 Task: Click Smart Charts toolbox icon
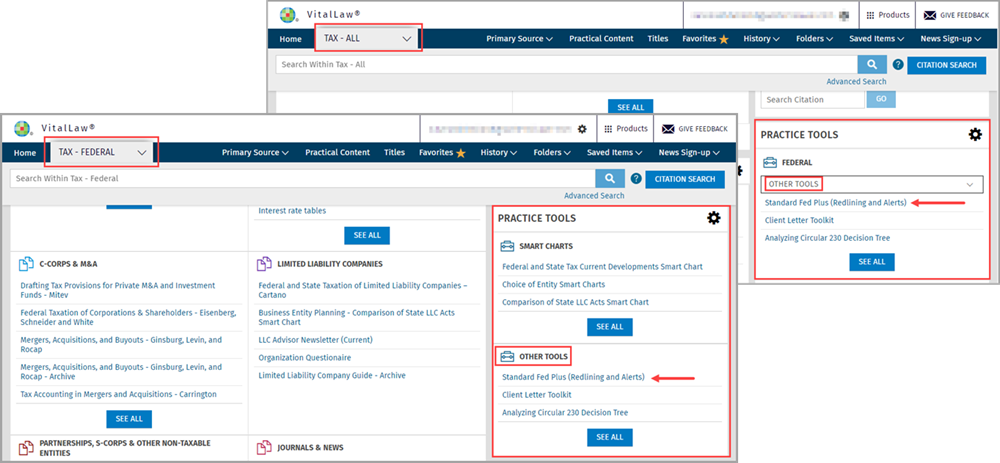pos(507,246)
